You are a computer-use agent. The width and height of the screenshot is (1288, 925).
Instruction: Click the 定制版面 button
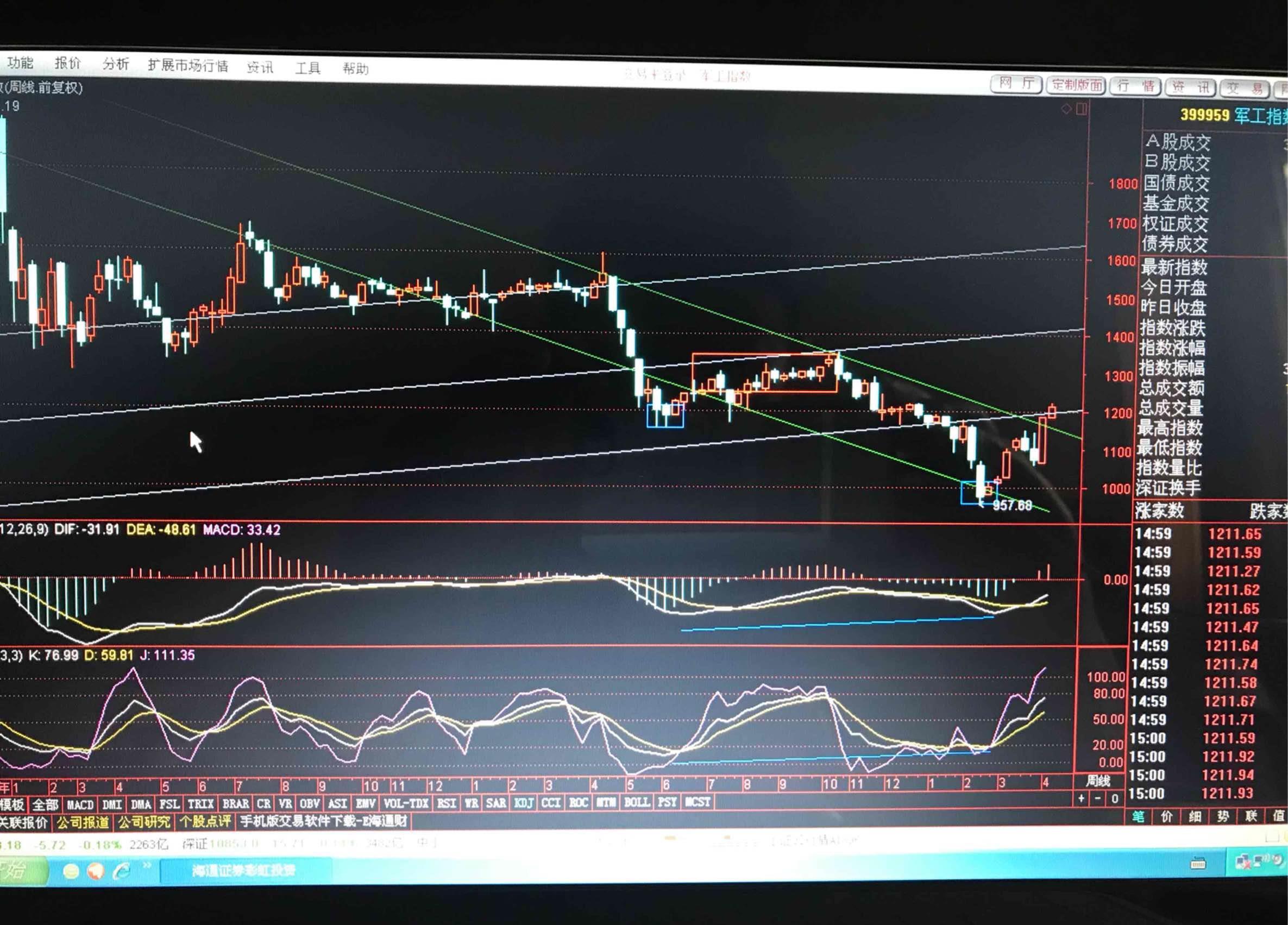click(x=1076, y=85)
